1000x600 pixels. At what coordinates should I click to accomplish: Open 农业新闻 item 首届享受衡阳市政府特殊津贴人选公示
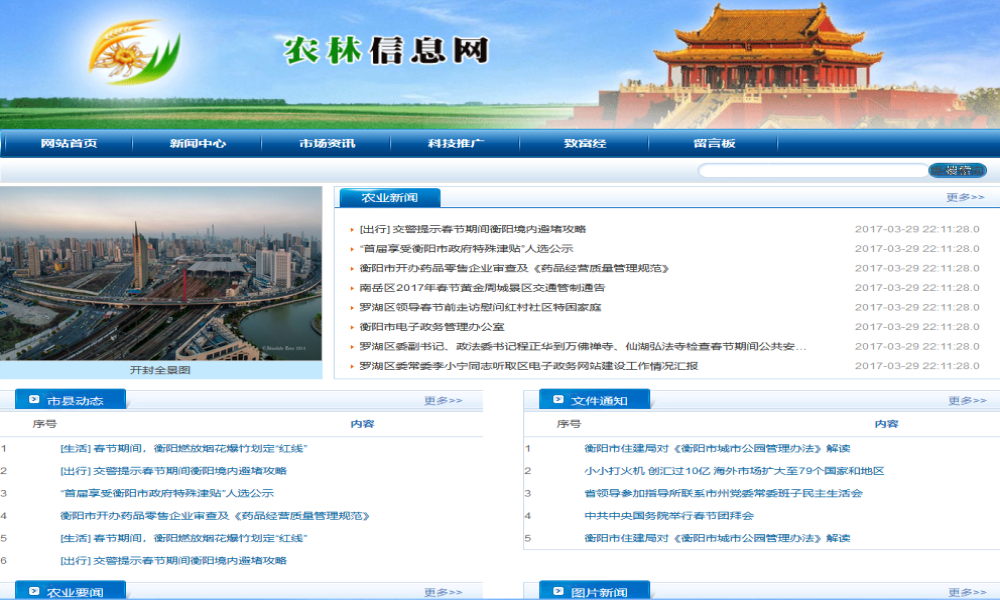click(466, 249)
